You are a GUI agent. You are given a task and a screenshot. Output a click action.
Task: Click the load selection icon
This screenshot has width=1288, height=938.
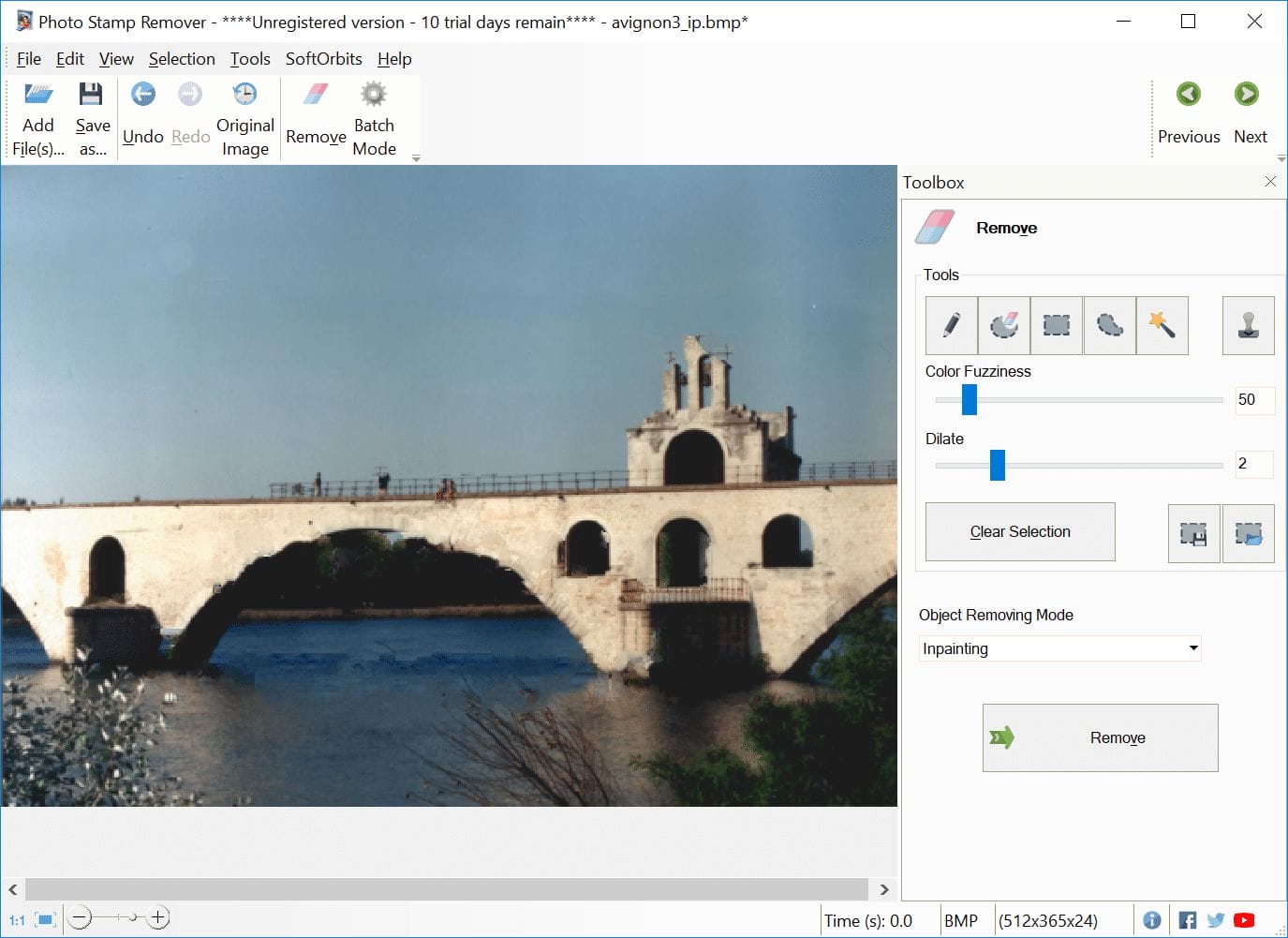point(1248,533)
